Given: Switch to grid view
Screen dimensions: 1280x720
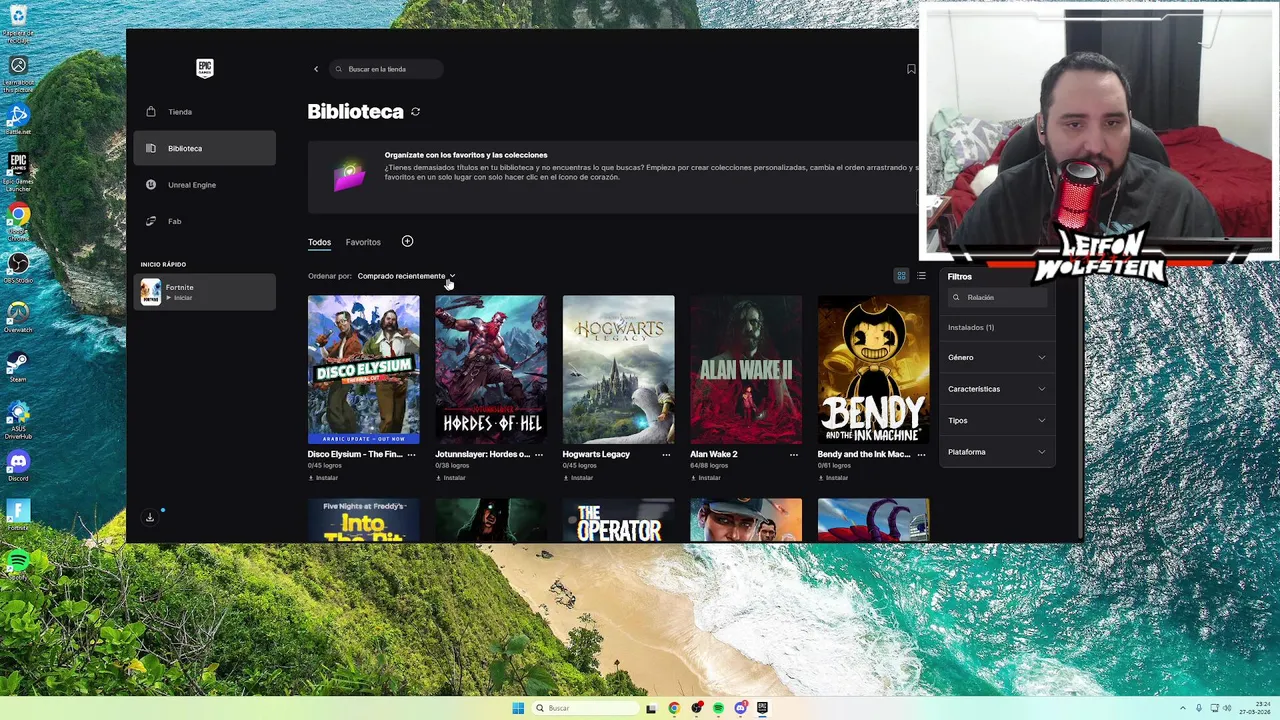Looking at the screenshot, I should click(x=901, y=276).
